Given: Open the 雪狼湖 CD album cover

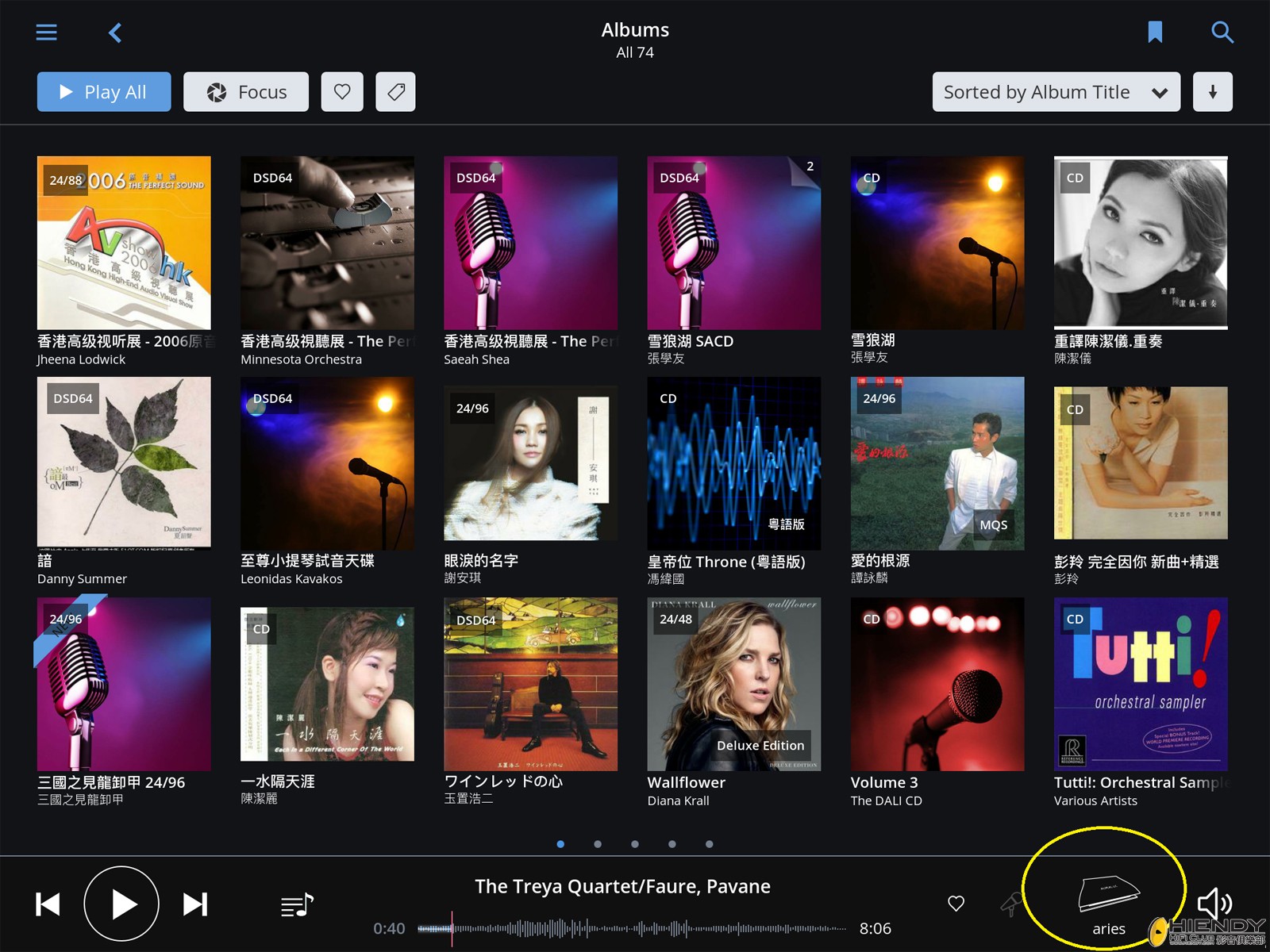Looking at the screenshot, I should pyautogui.click(x=937, y=243).
